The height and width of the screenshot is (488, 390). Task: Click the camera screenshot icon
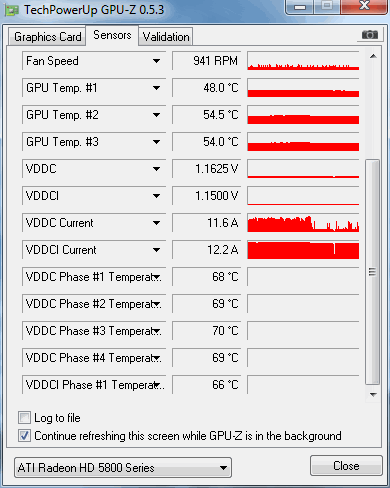pyautogui.click(x=370, y=35)
